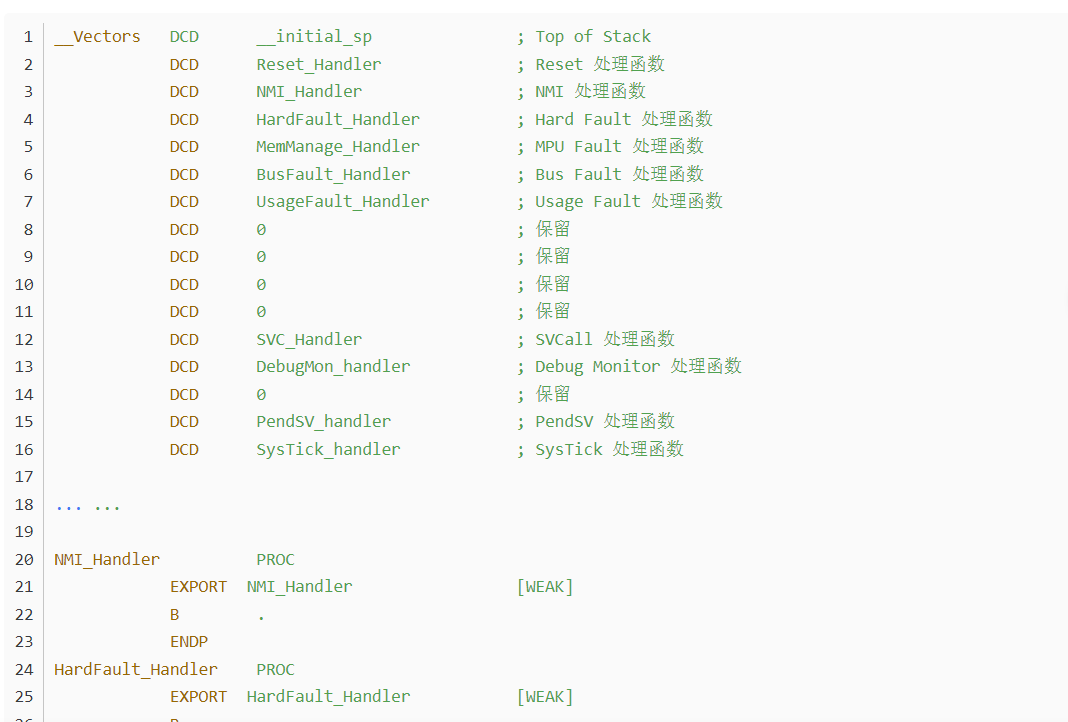Click the __initial_sp symbol
The height and width of the screenshot is (722, 1068).
click(314, 37)
